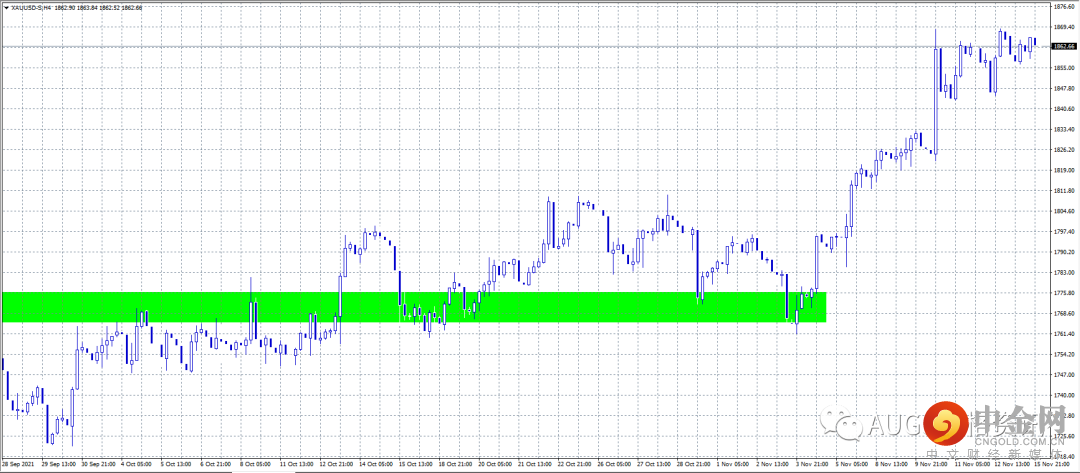Click the 1783.00 price scale label
The width and height of the screenshot is (1080, 473).
point(1063,273)
